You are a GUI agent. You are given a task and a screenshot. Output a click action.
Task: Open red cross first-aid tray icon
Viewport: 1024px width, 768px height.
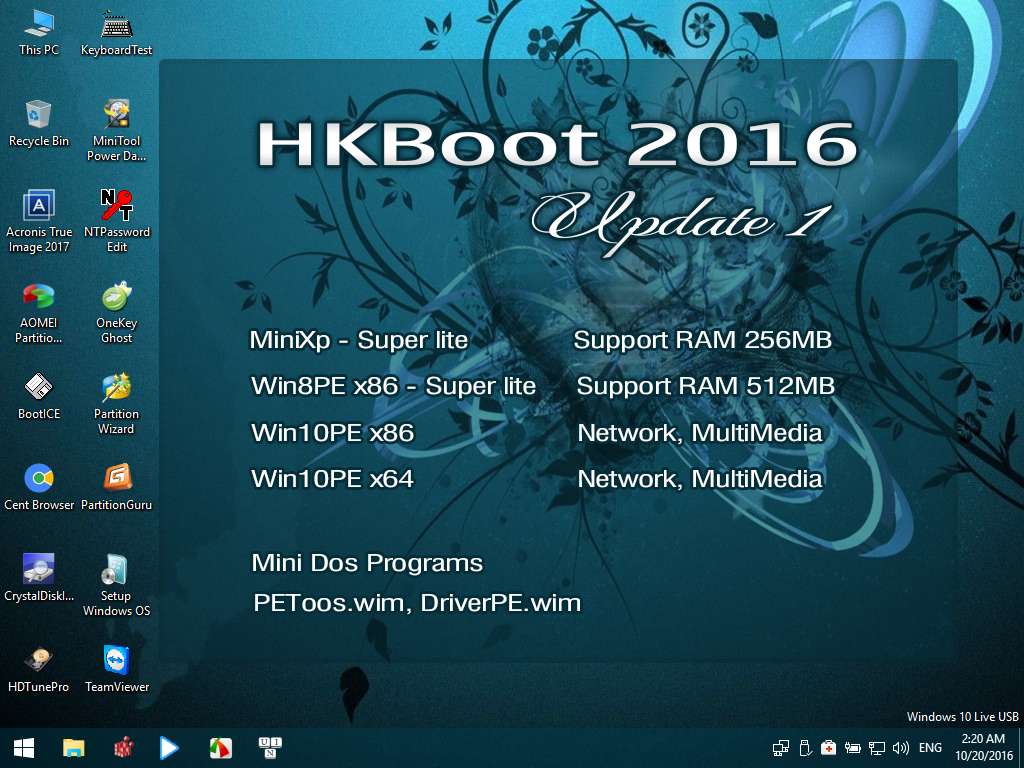(x=829, y=748)
